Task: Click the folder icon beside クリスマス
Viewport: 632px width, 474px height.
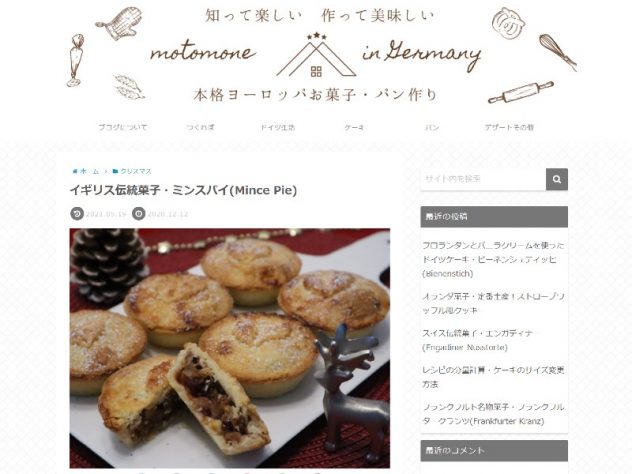Action: (115, 171)
